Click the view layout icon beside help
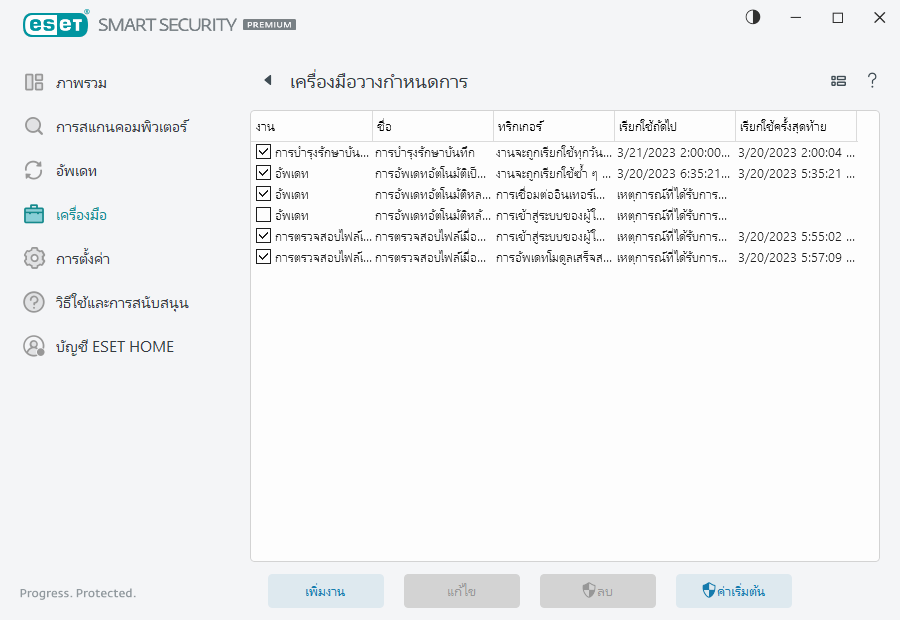900x620 pixels. coord(838,81)
